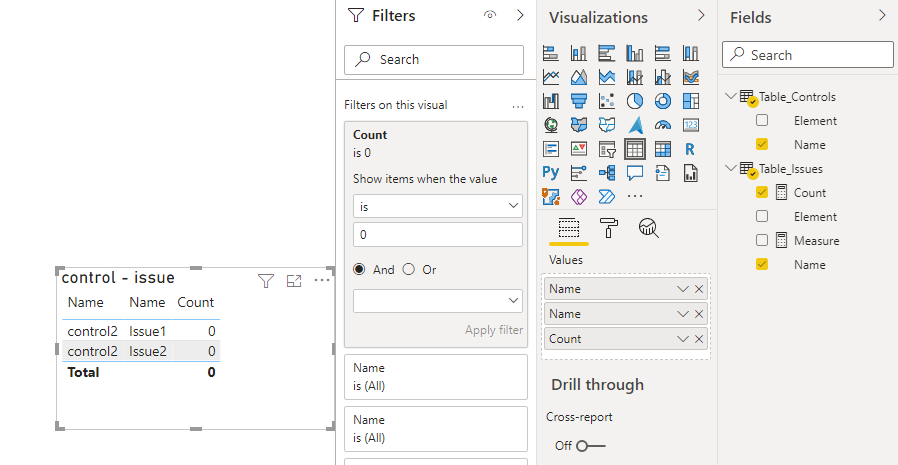This screenshot has height=465, width=898.
Task: Collapse the Fields pane
Action: [x=882, y=15]
